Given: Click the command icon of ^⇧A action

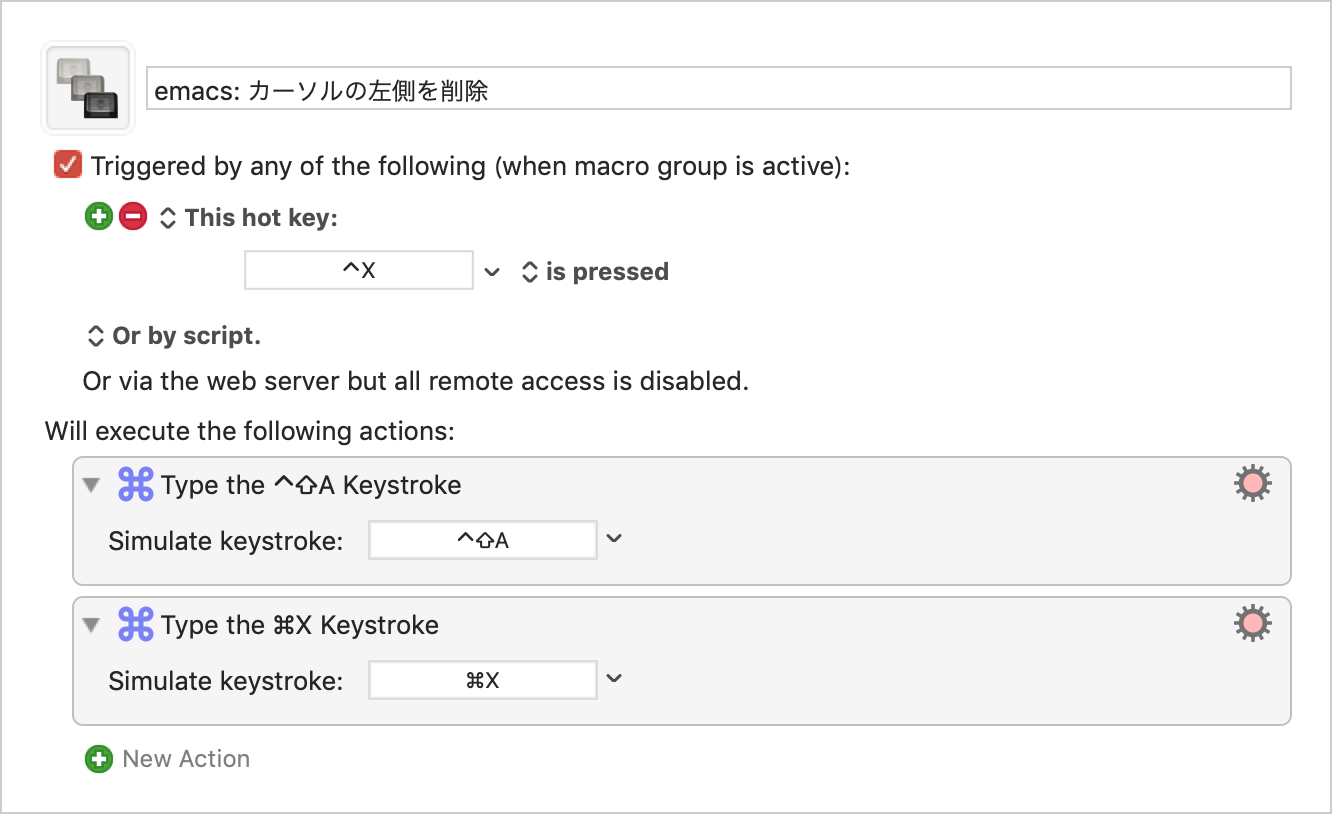Looking at the screenshot, I should pos(135,485).
